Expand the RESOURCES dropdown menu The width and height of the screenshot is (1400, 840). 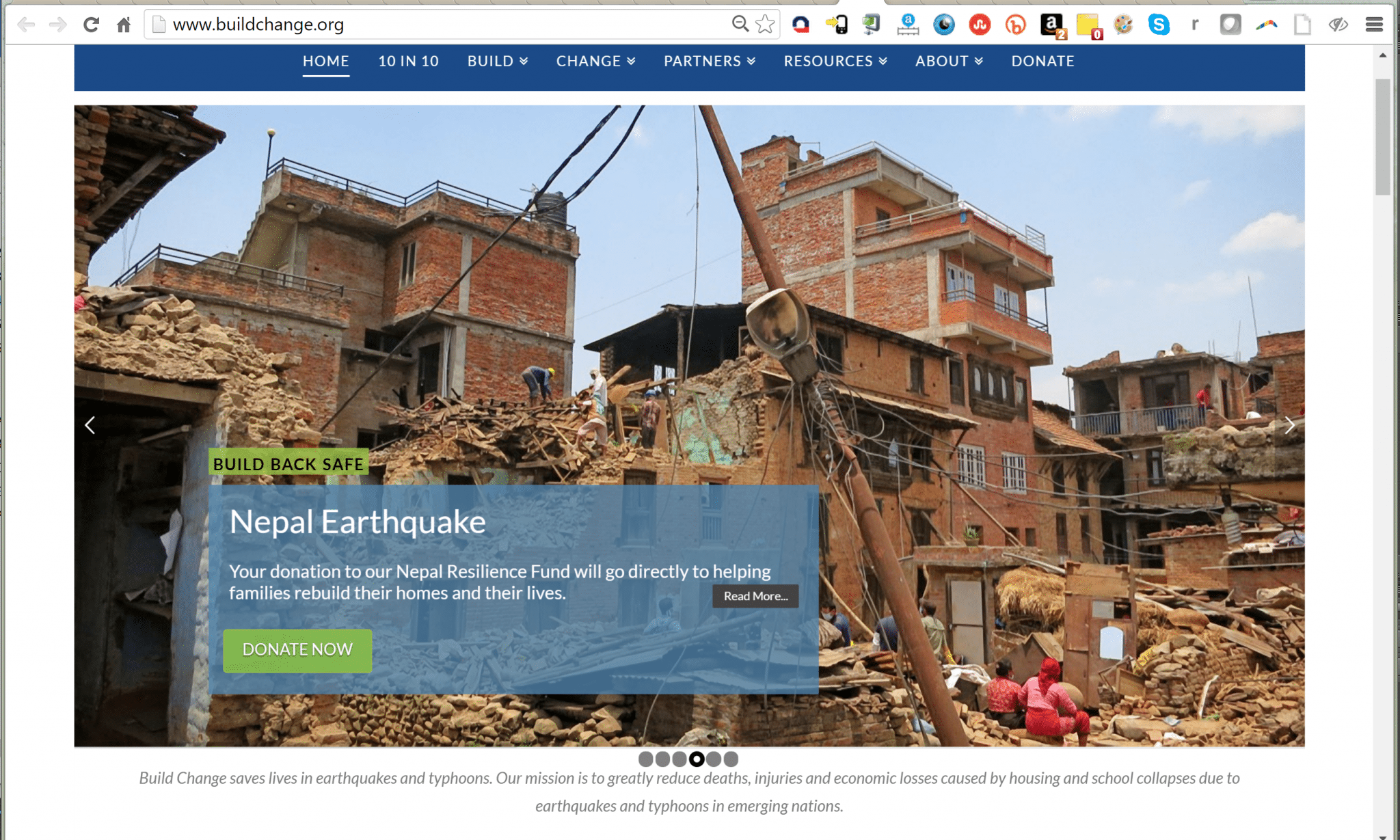pyautogui.click(x=835, y=61)
